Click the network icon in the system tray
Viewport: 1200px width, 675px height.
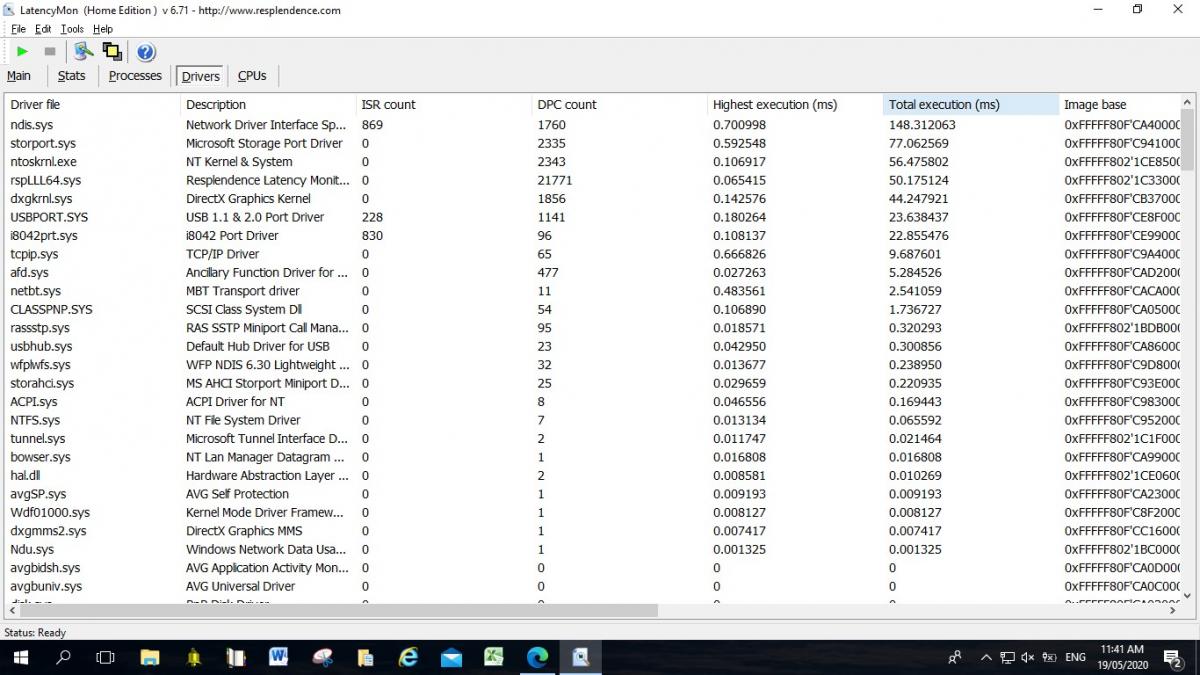point(1007,657)
